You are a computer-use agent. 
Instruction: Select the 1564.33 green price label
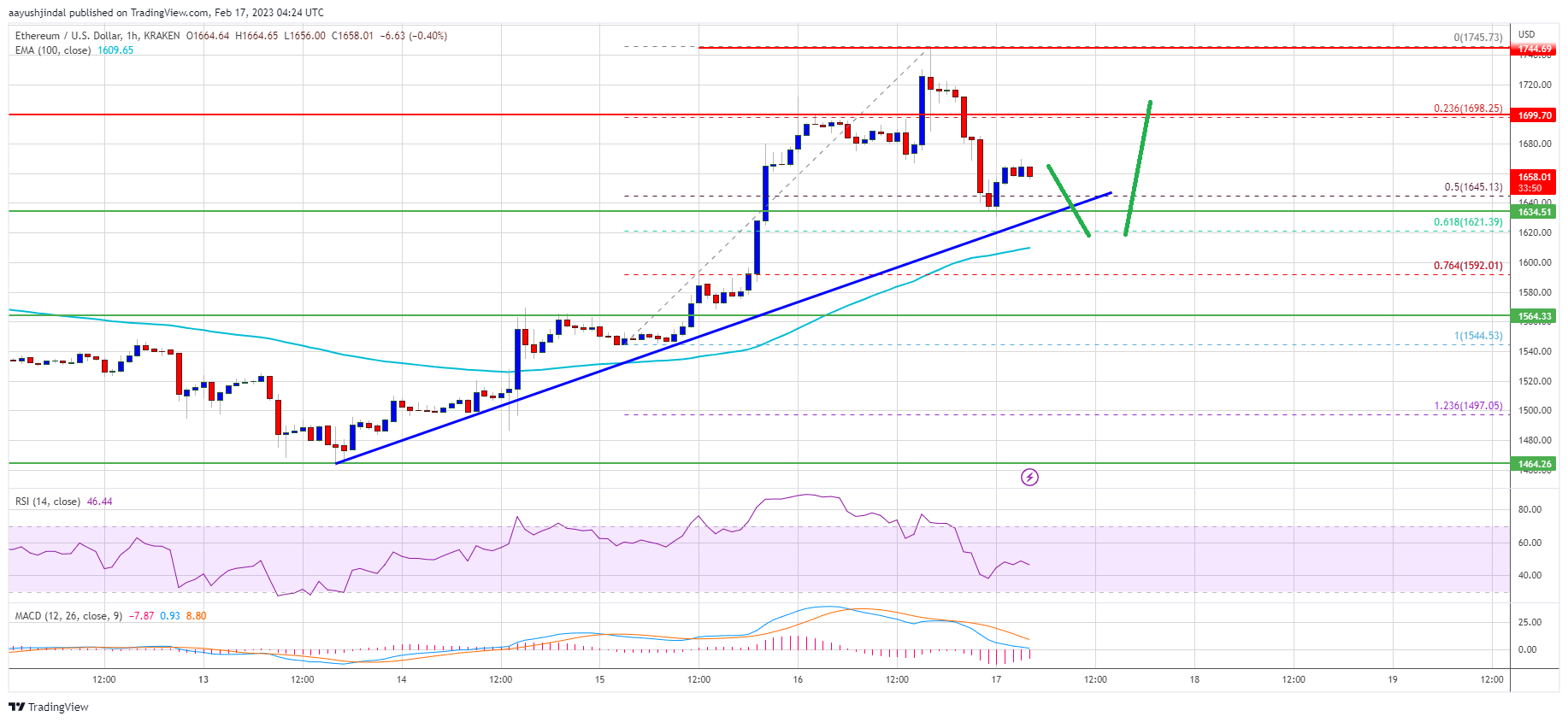click(x=1535, y=316)
